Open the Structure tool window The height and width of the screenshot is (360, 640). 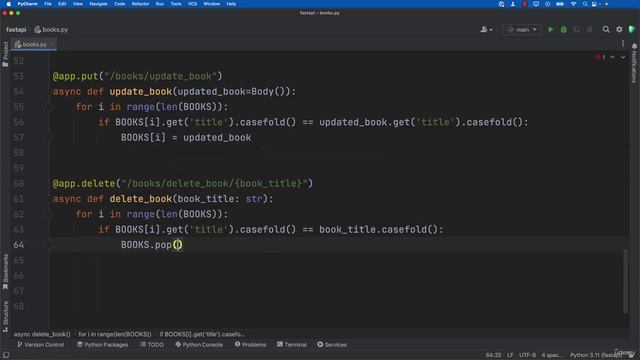(5, 316)
